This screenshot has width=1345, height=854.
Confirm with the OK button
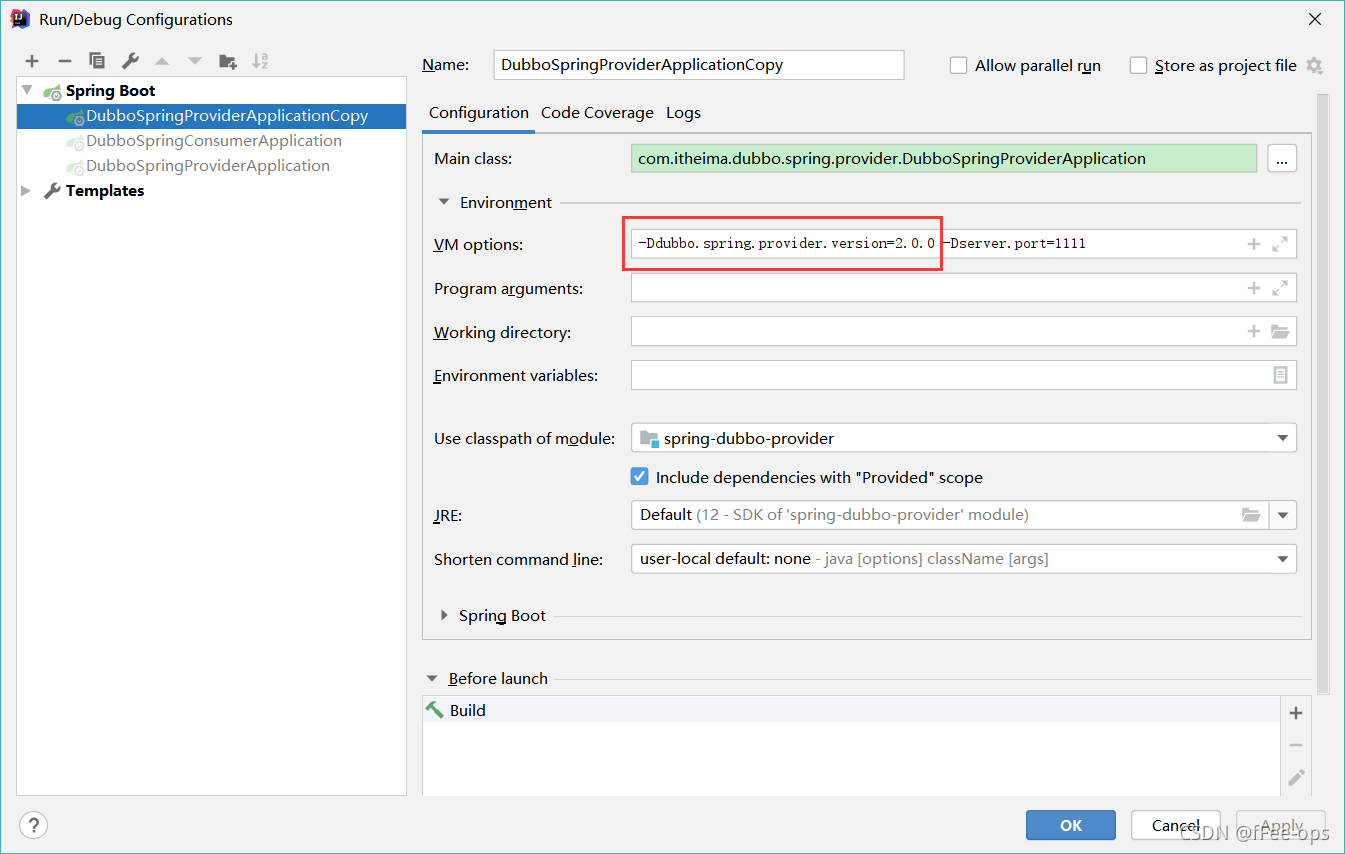tap(1071, 825)
